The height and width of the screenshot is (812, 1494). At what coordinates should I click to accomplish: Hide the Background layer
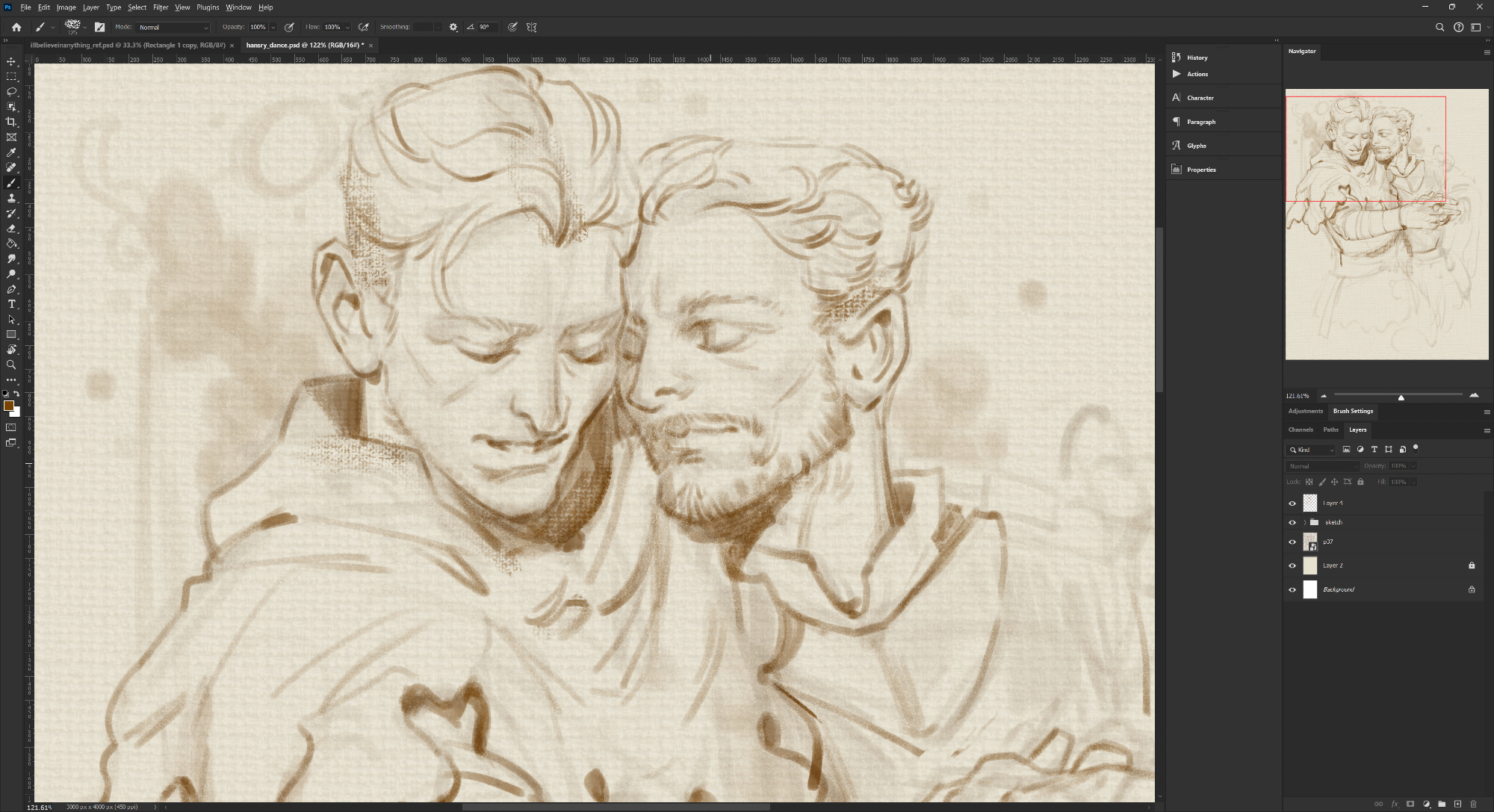pos(1292,590)
